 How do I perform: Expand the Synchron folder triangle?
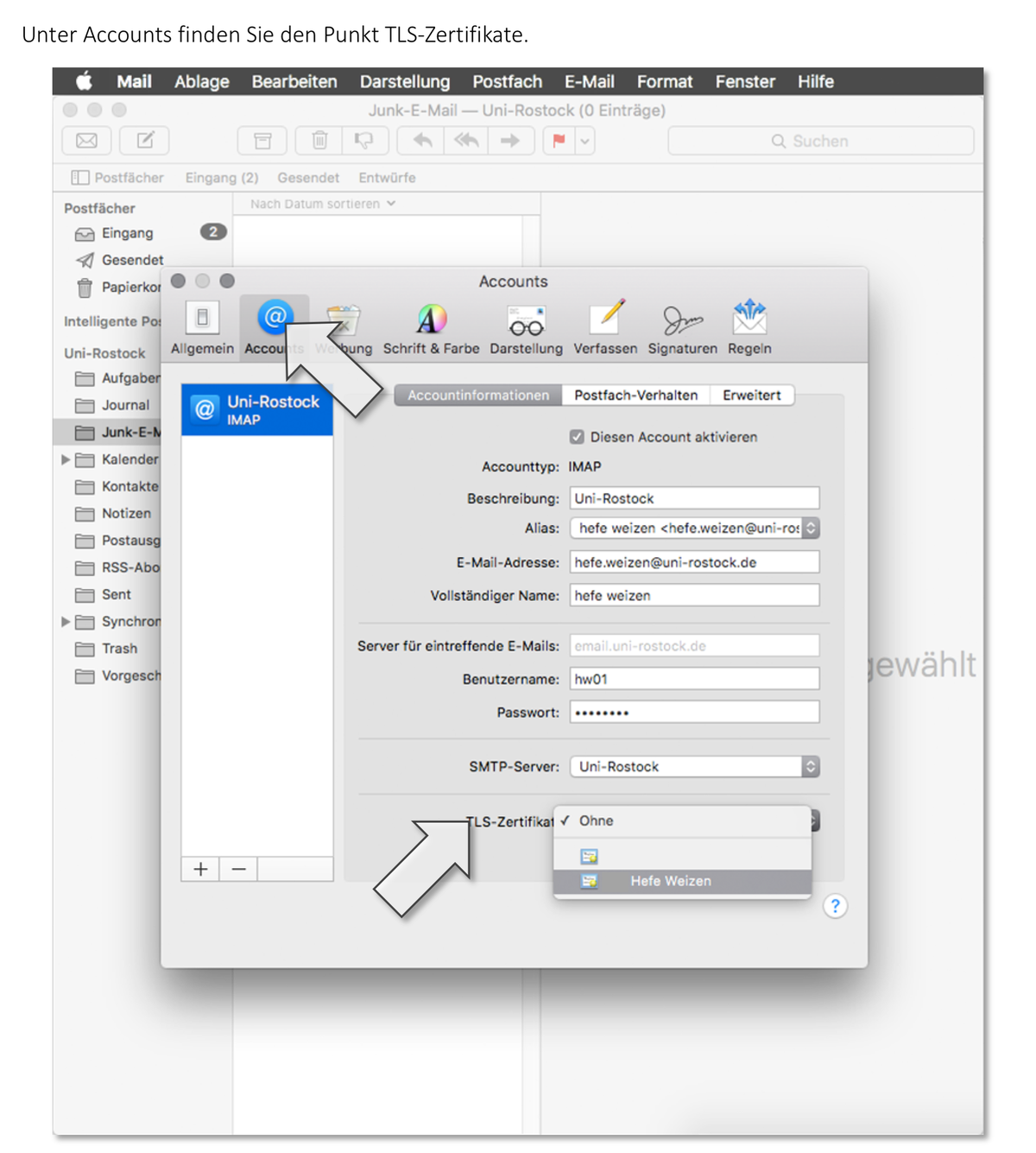point(66,622)
